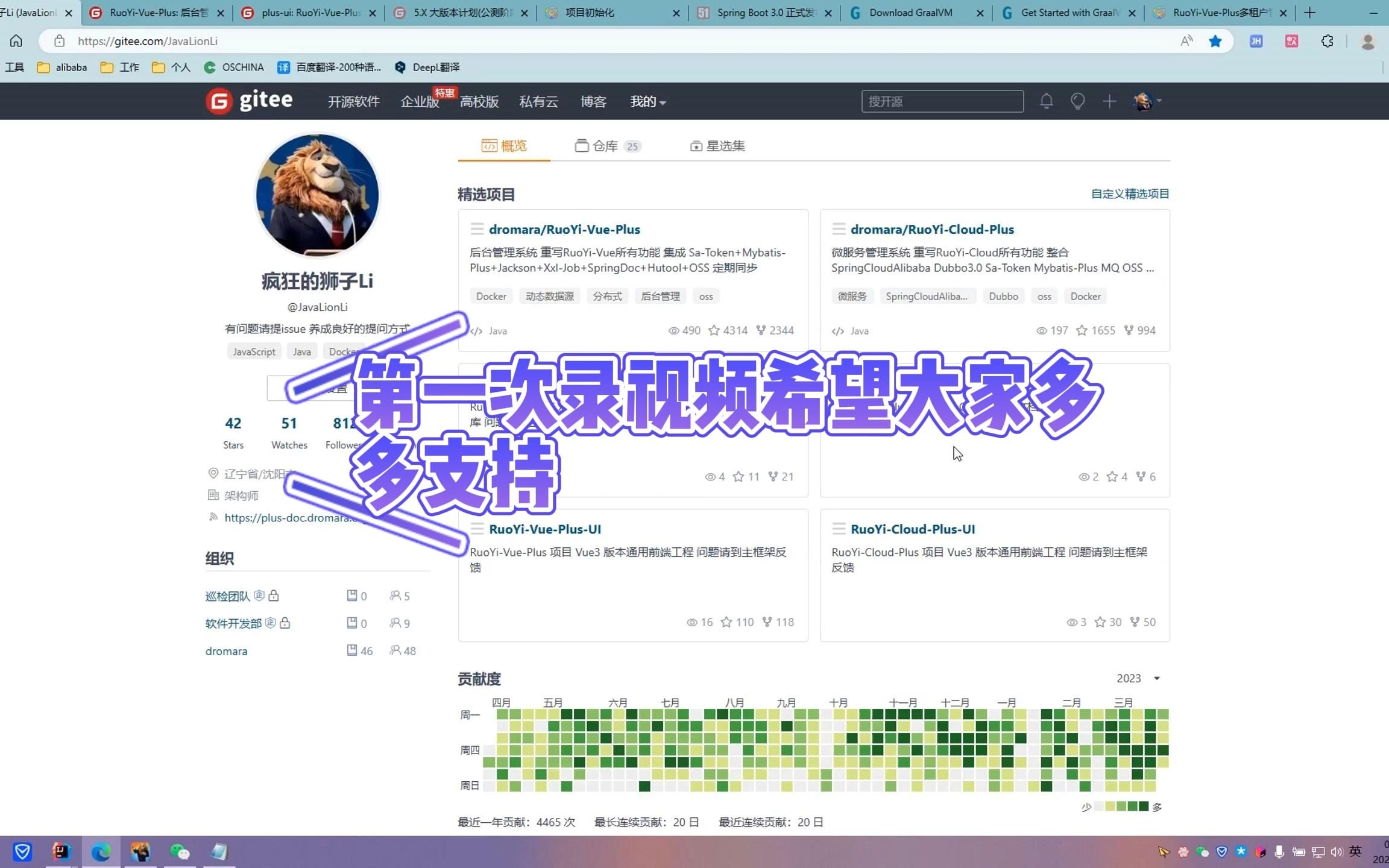Expand the user avatar menu in header
This screenshot has height=868, width=1389.
coord(1147,101)
